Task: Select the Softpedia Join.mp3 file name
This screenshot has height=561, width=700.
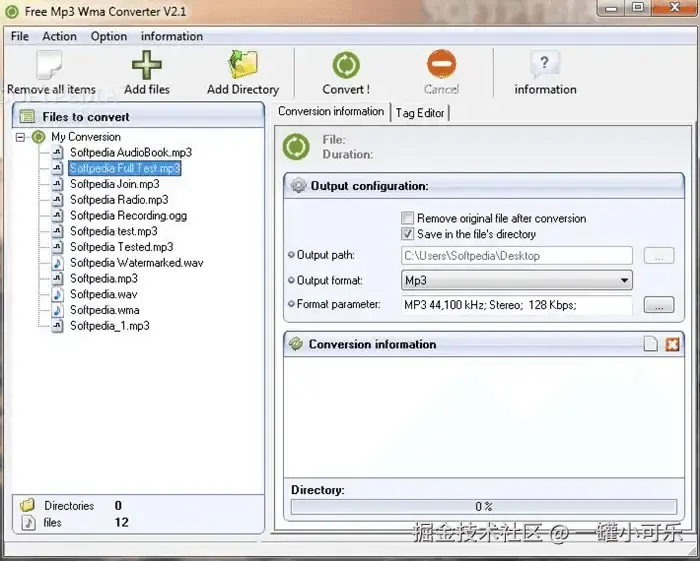Action: click(x=115, y=184)
